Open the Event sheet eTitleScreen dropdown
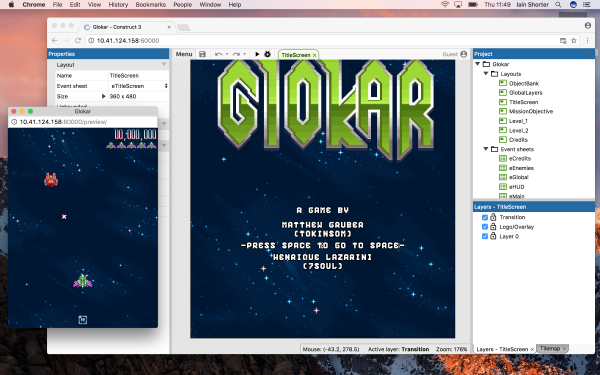 [139, 86]
